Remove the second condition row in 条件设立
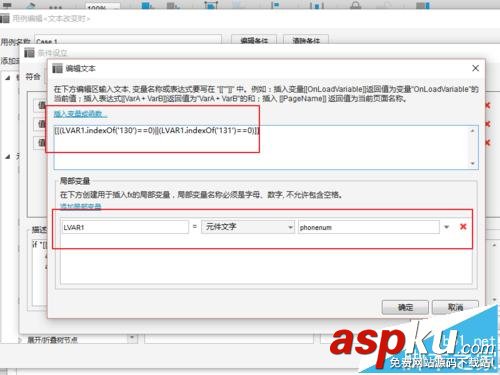 488,124
